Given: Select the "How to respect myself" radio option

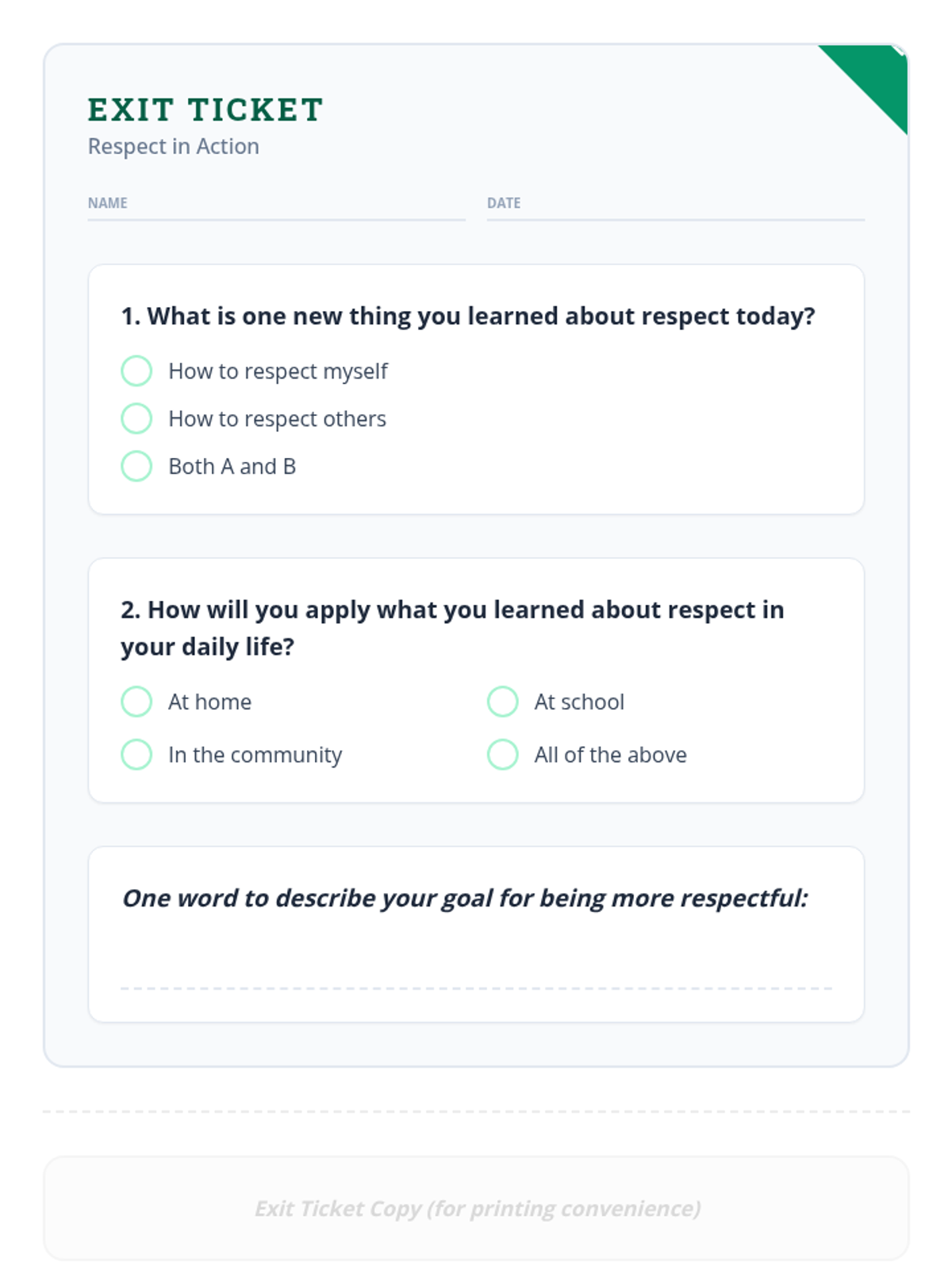Looking at the screenshot, I should pos(136,371).
